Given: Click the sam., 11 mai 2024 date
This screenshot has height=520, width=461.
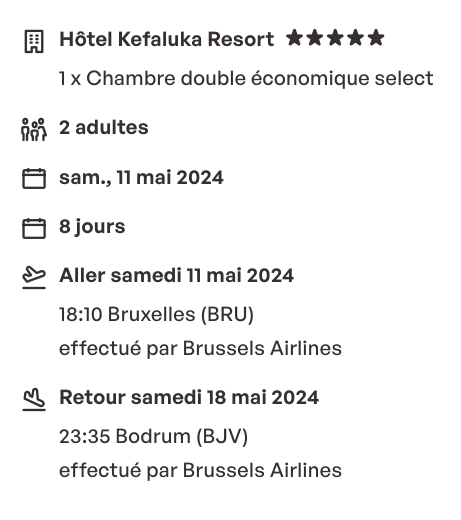Looking at the screenshot, I should [x=141, y=177].
